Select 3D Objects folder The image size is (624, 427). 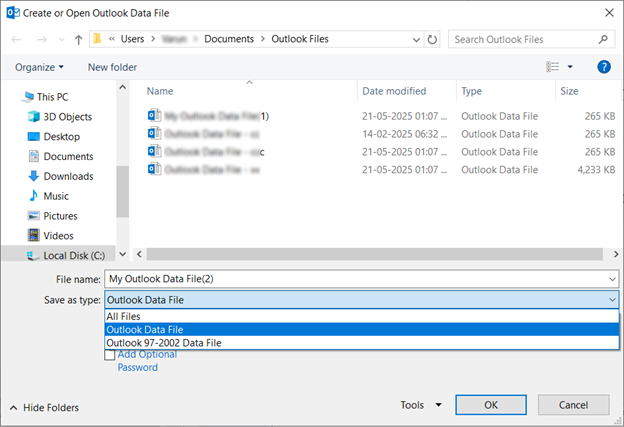click(60, 117)
